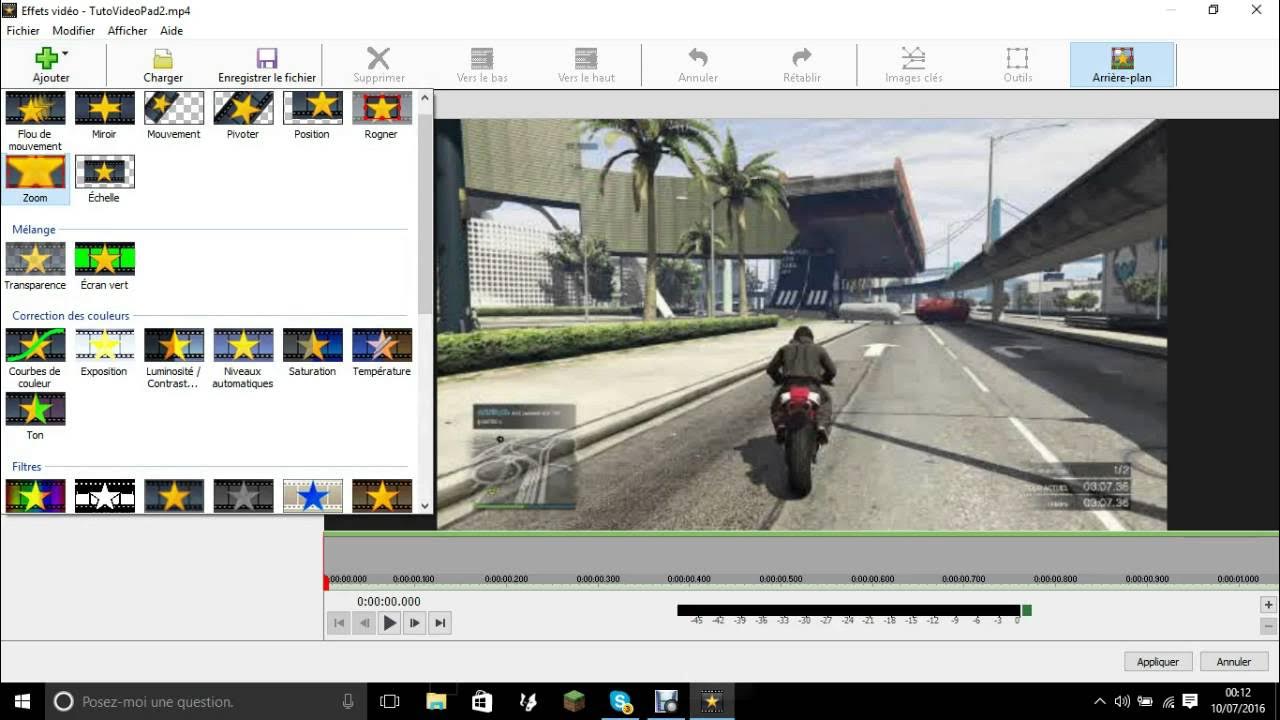Select the gray star filter

(243, 496)
